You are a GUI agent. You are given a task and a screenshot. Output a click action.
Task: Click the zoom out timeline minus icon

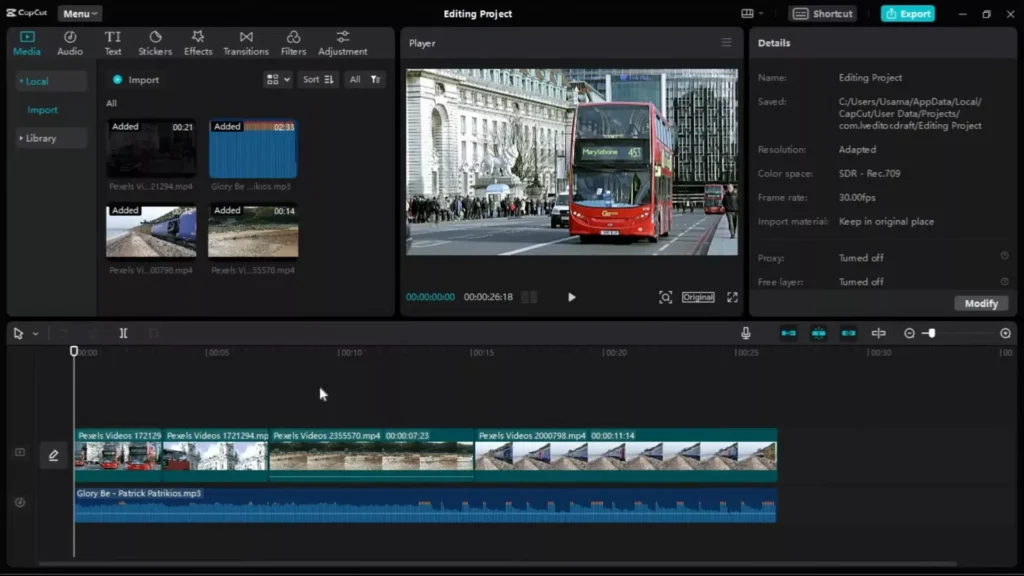[x=909, y=333]
